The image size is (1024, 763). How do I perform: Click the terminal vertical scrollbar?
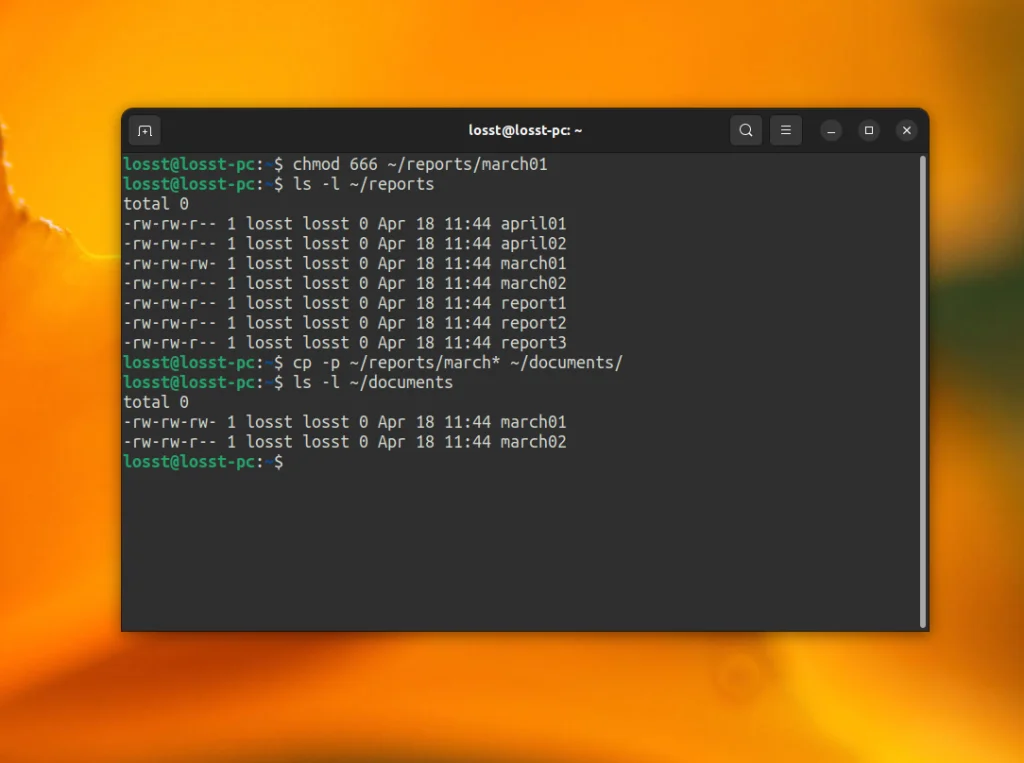pos(923,392)
